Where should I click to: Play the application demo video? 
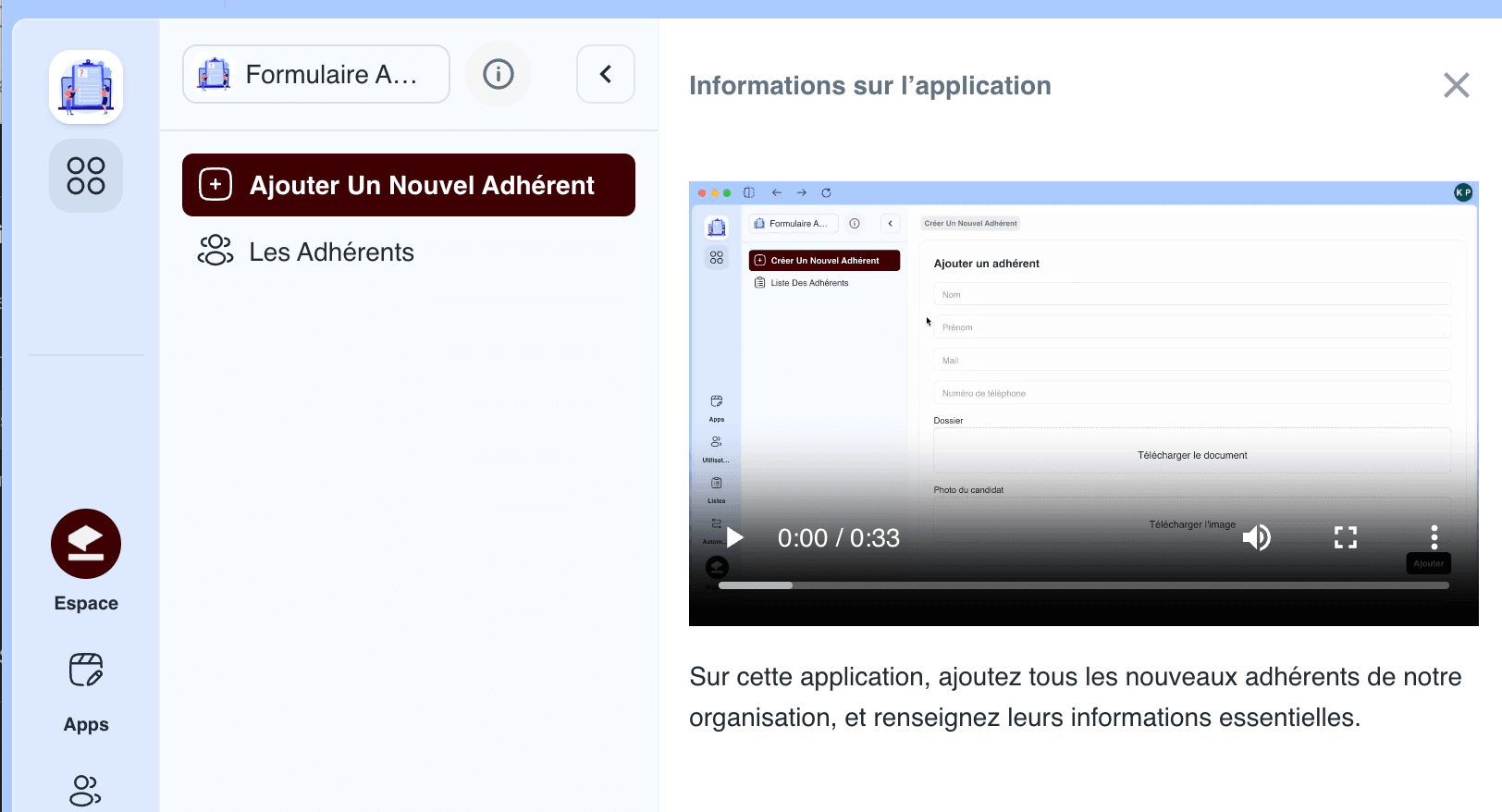coord(734,538)
